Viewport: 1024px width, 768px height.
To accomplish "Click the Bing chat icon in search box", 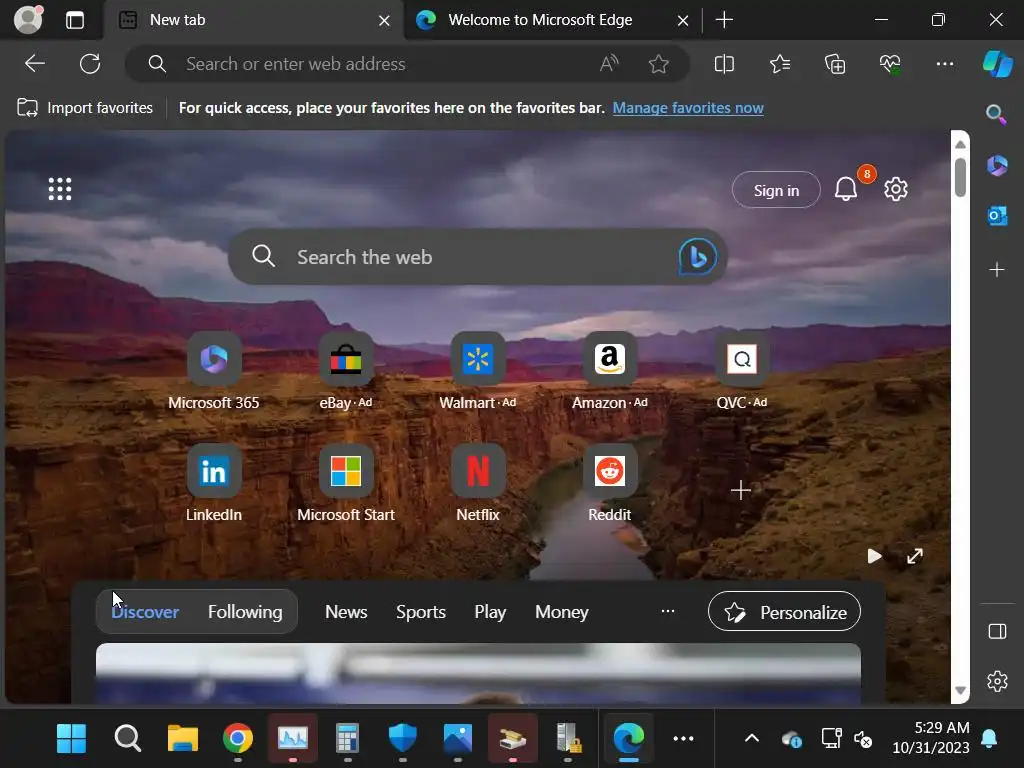I will click(x=697, y=257).
